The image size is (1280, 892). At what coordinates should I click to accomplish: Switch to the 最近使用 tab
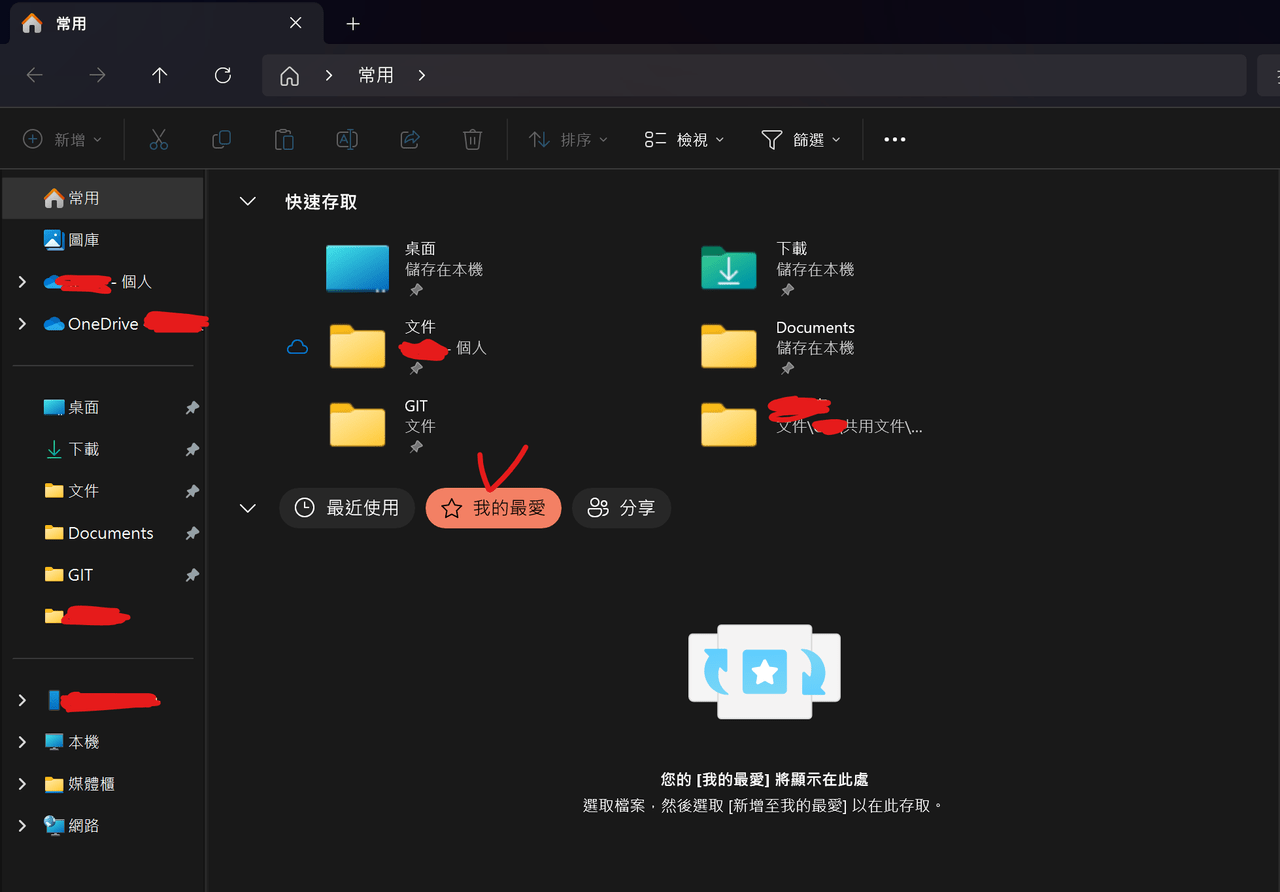tap(347, 508)
